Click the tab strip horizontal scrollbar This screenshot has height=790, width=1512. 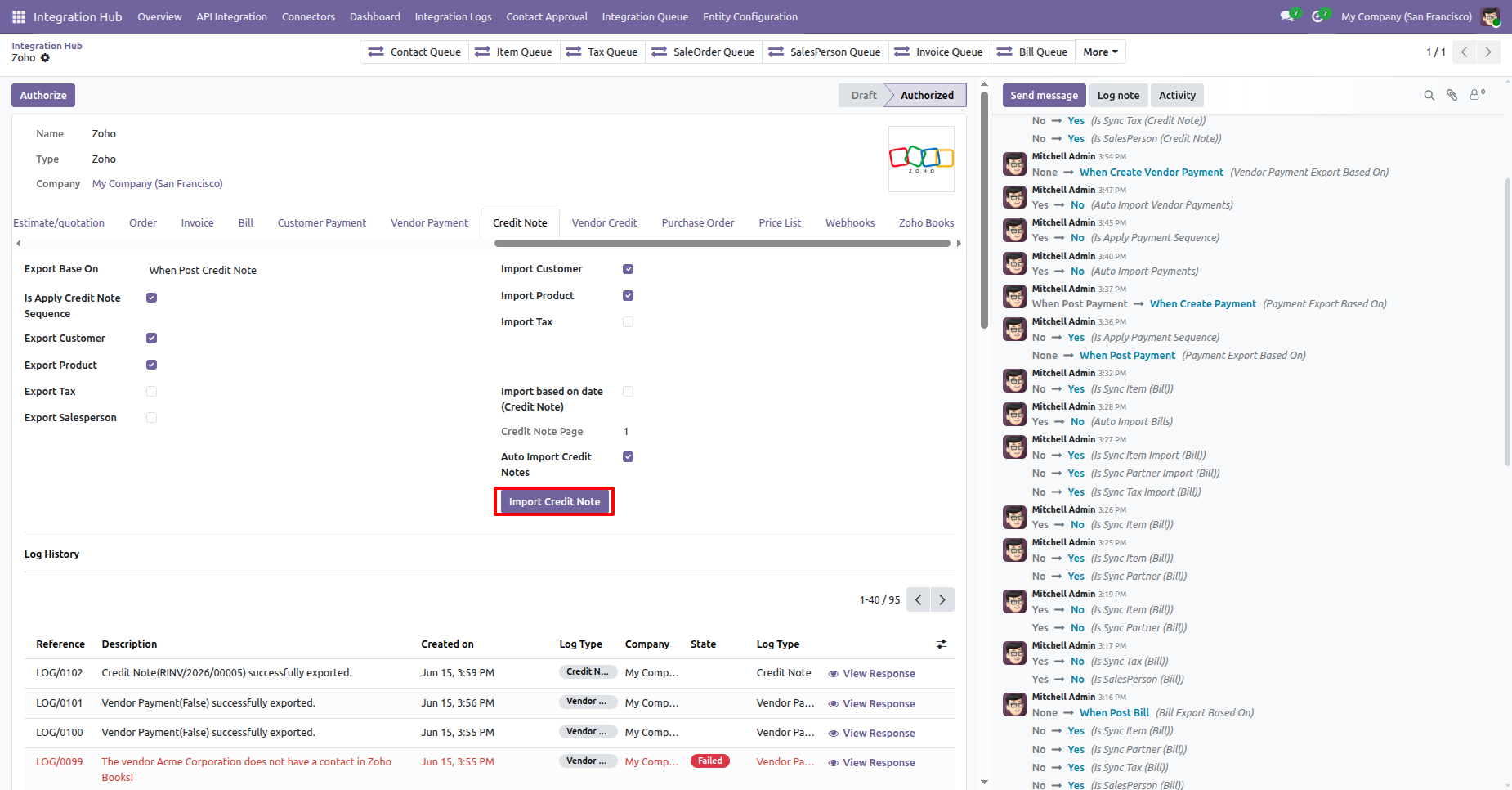point(722,243)
